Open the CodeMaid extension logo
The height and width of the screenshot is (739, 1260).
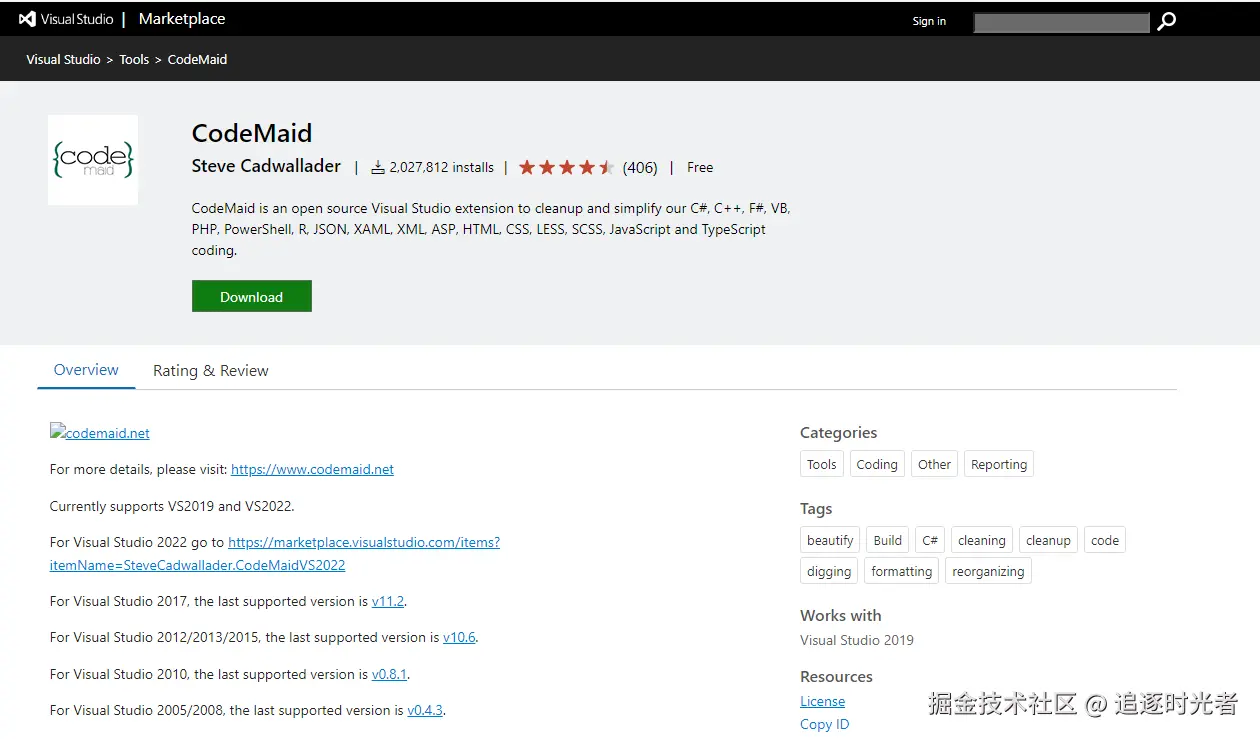coord(93,160)
